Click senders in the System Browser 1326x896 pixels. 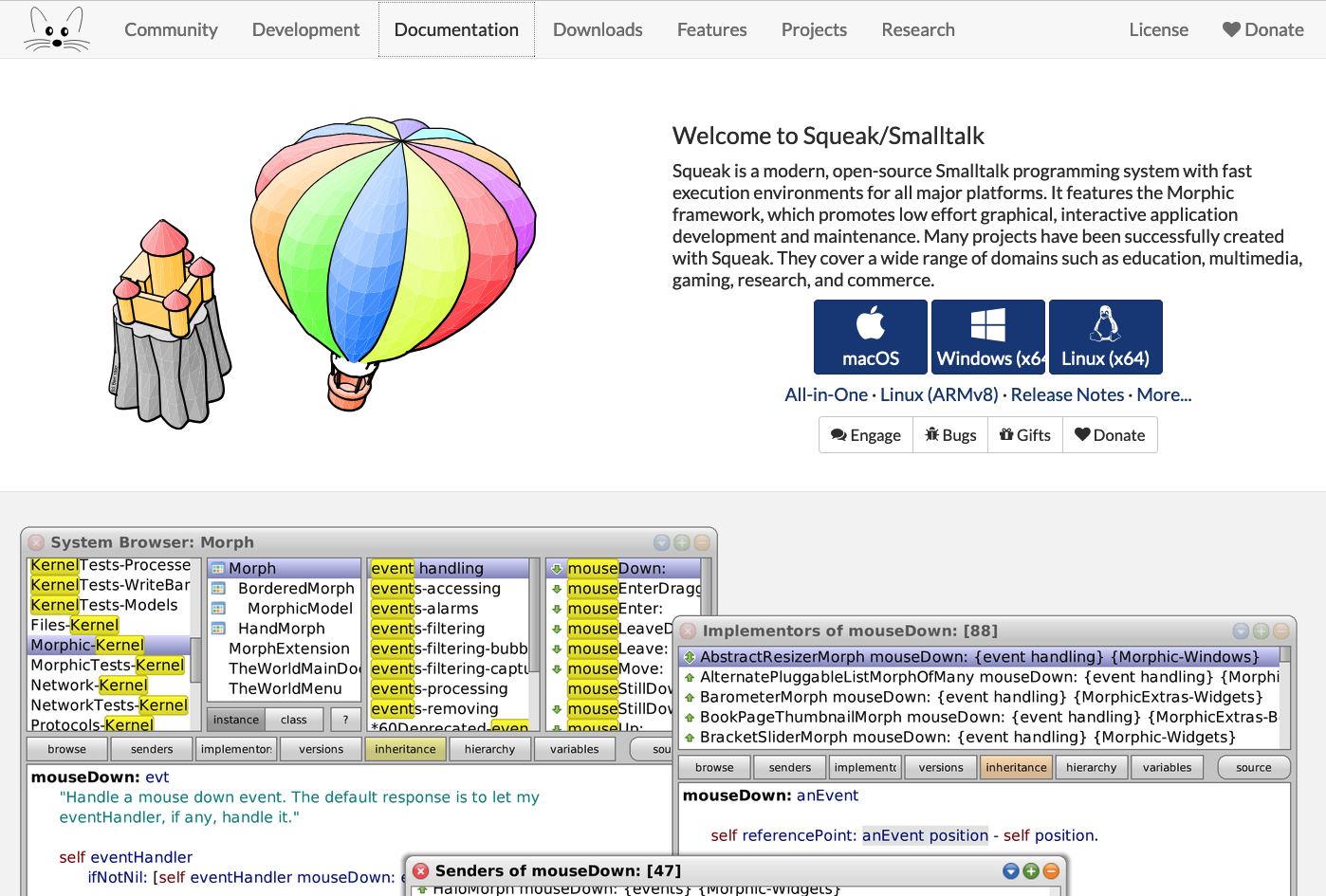coord(152,749)
